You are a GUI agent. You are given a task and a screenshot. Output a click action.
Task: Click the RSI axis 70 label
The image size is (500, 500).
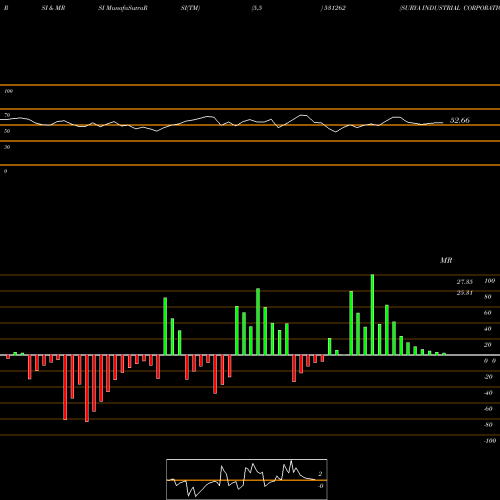(7, 115)
